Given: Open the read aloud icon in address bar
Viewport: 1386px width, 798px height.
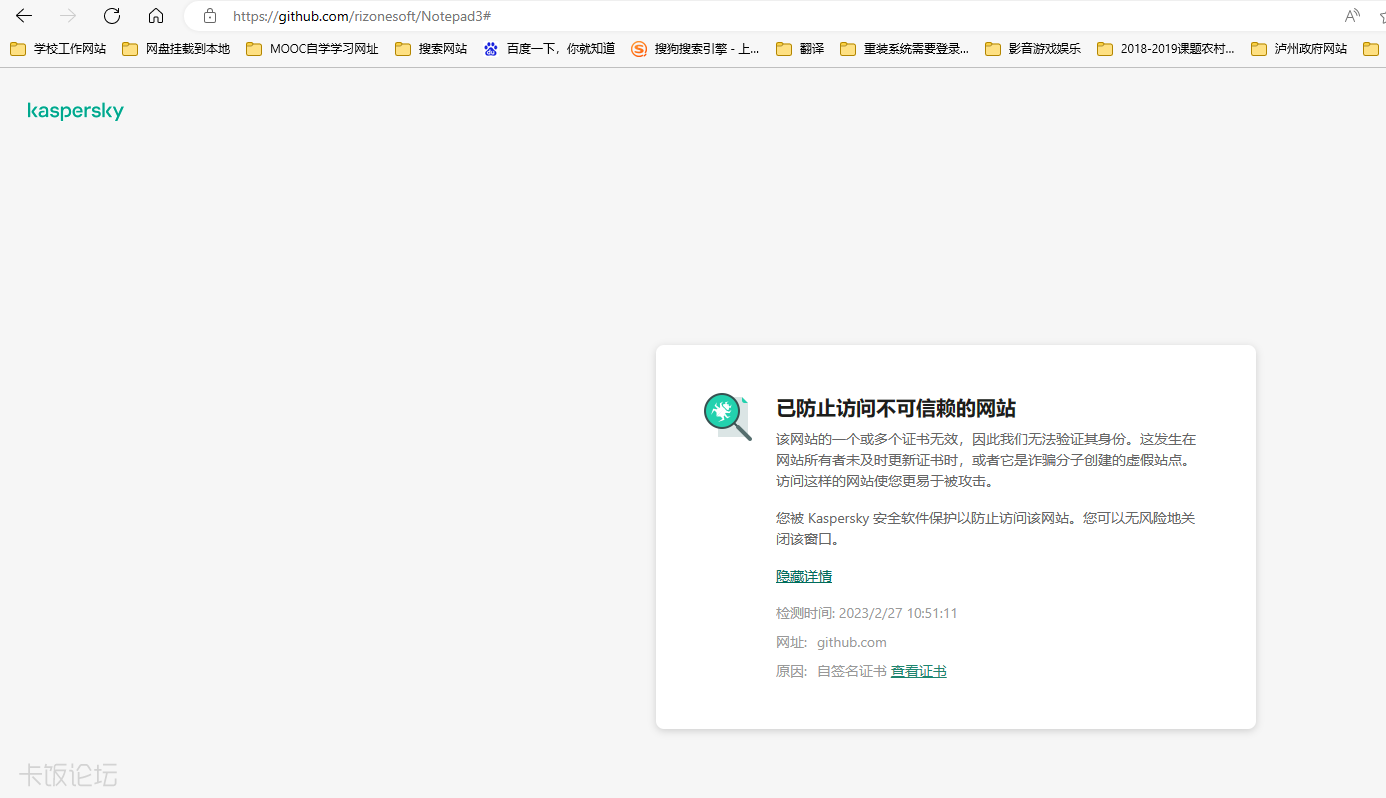Looking at the screenshot, I should (1352, 16).
